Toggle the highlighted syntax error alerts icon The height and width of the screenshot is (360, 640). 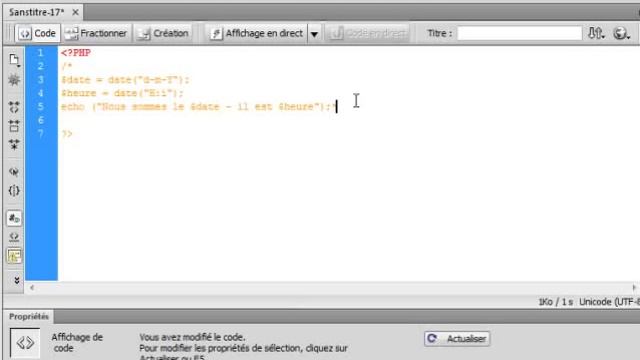coord(14,256)
